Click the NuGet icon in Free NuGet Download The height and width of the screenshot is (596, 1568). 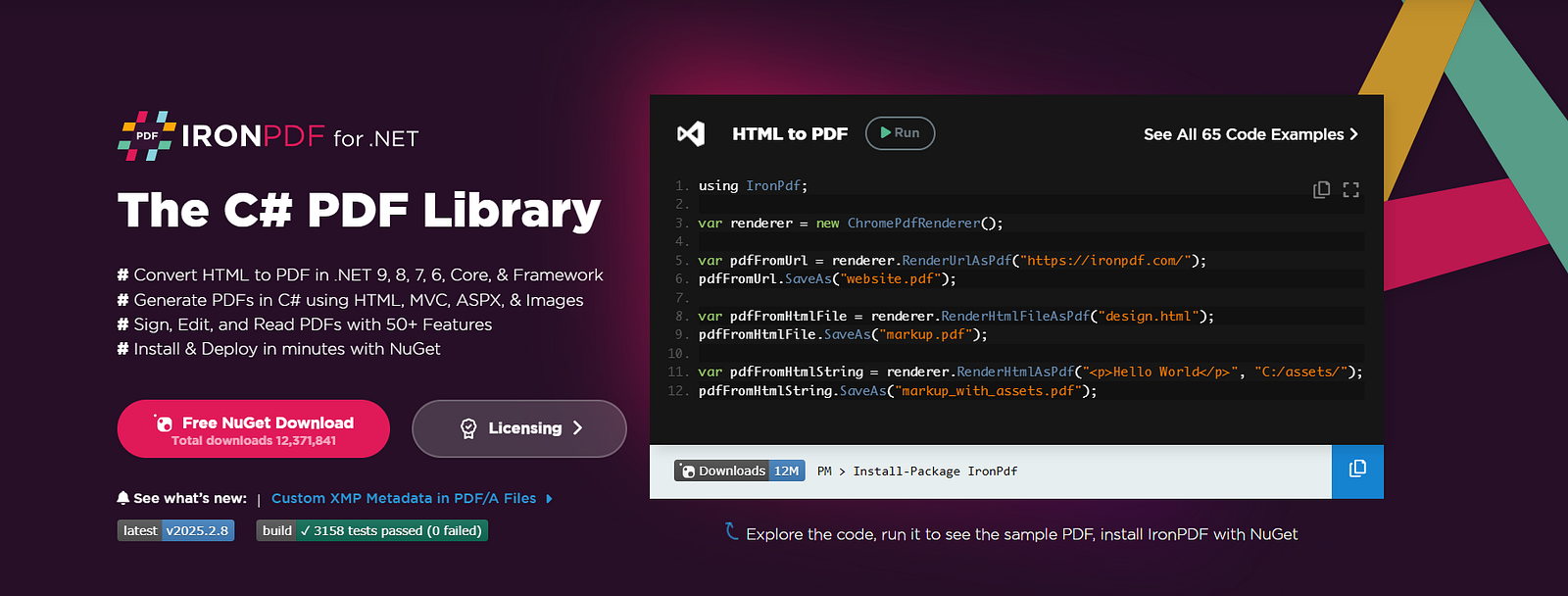click(164, 423)
